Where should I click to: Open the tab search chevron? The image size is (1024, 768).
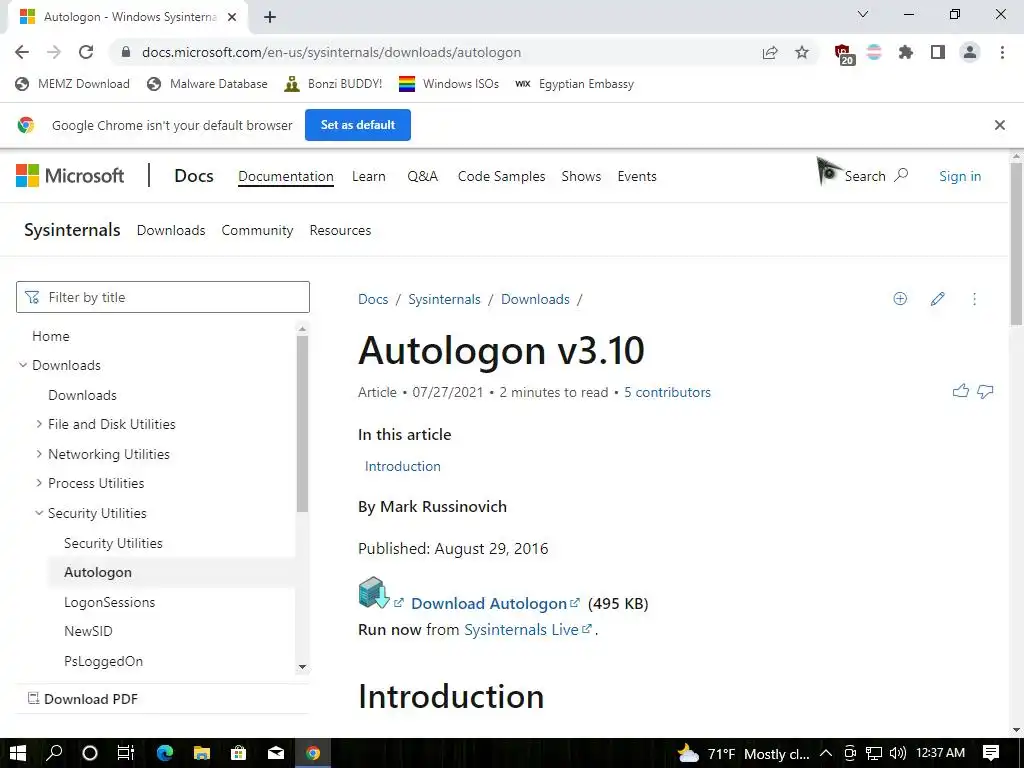863,14
